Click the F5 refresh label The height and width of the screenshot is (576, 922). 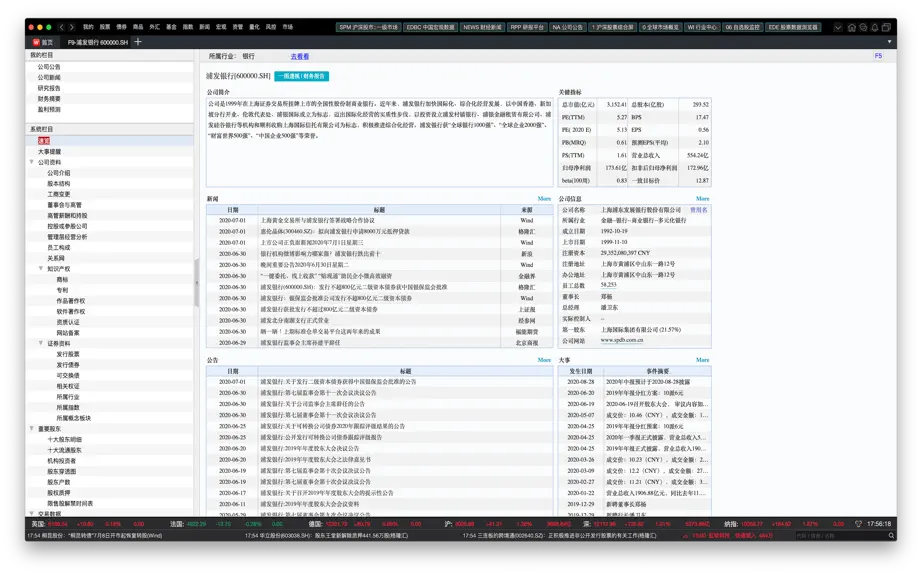878,56
